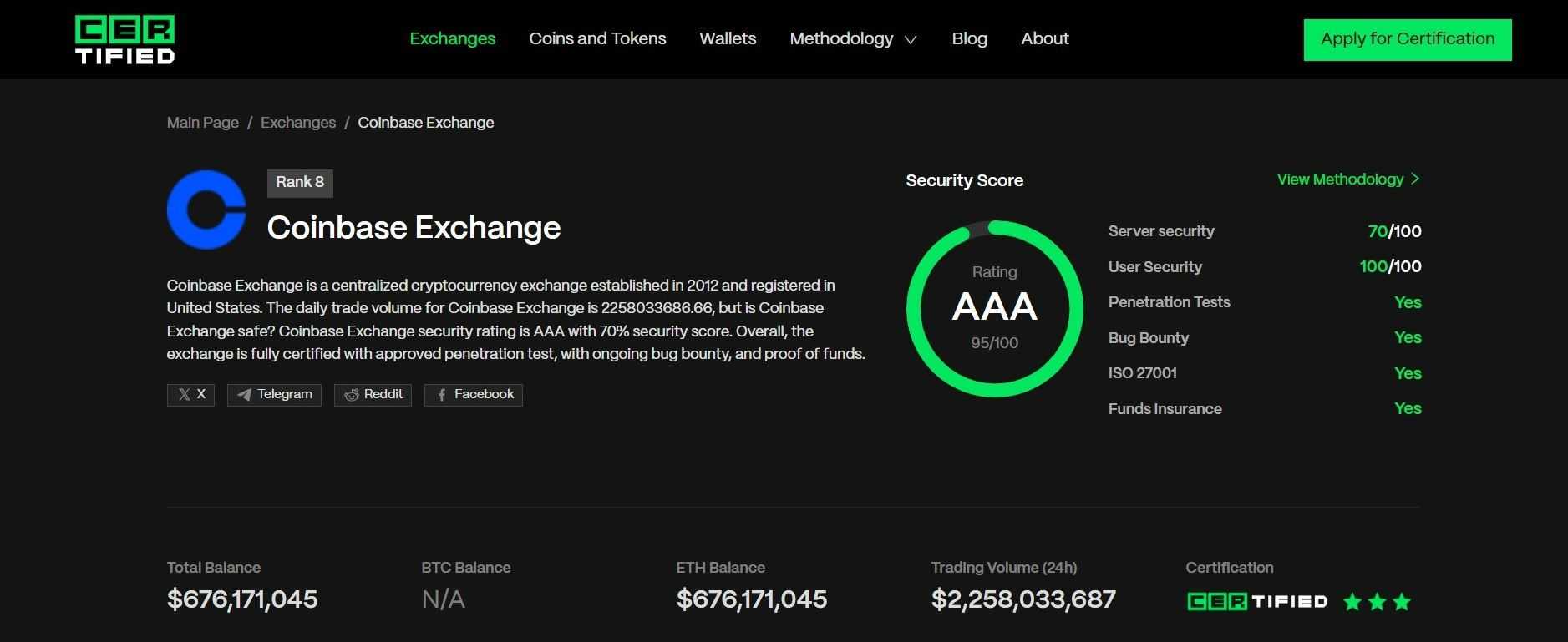This screenshot has width=1568, height=642.
Task: Click the Funds Insurance label
Action: pos(1165,409)
